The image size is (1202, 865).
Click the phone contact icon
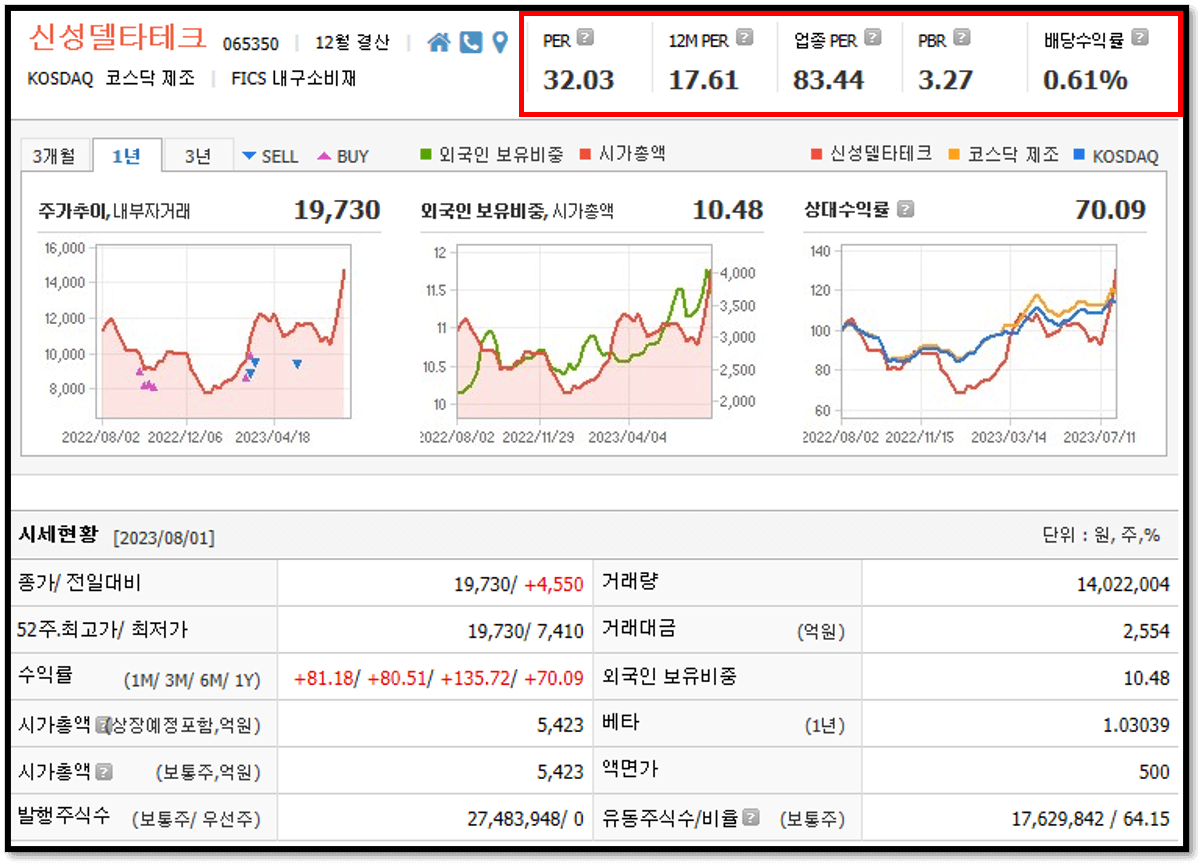point(471,42)
